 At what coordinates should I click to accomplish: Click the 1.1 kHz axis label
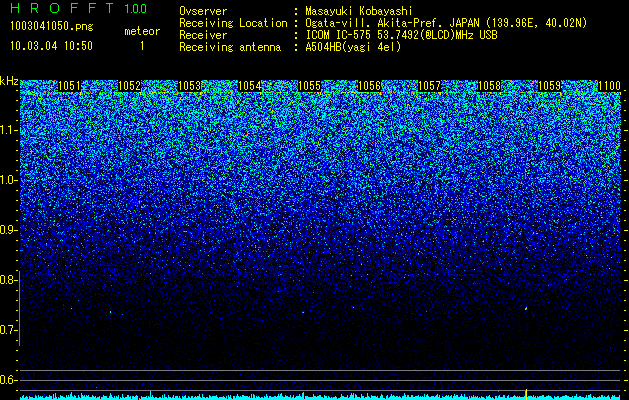9,130
